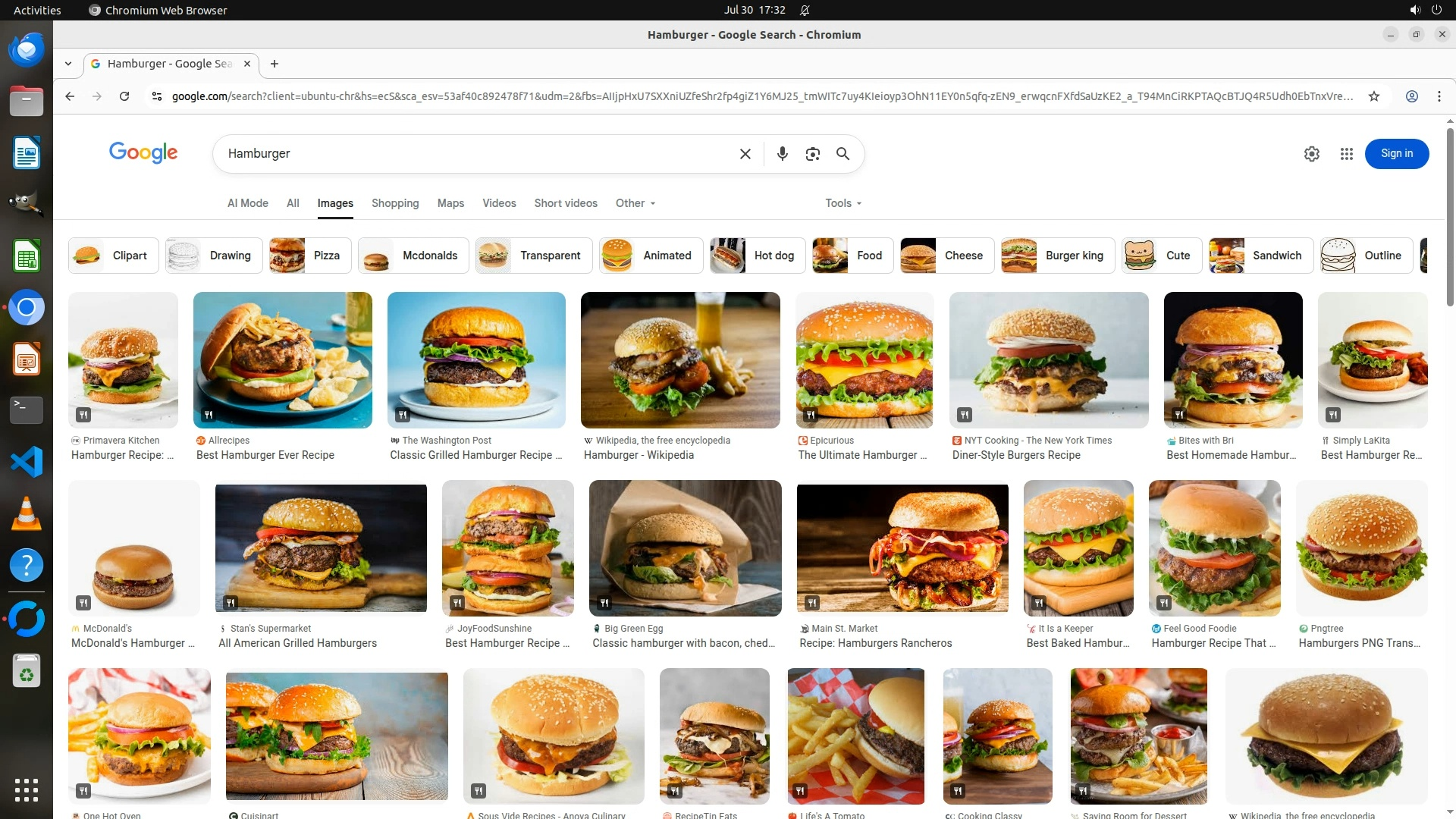The height and width of the screenshot is (819, 1456).
Task: Open the Google apps grid
Action: (1346, 154)
